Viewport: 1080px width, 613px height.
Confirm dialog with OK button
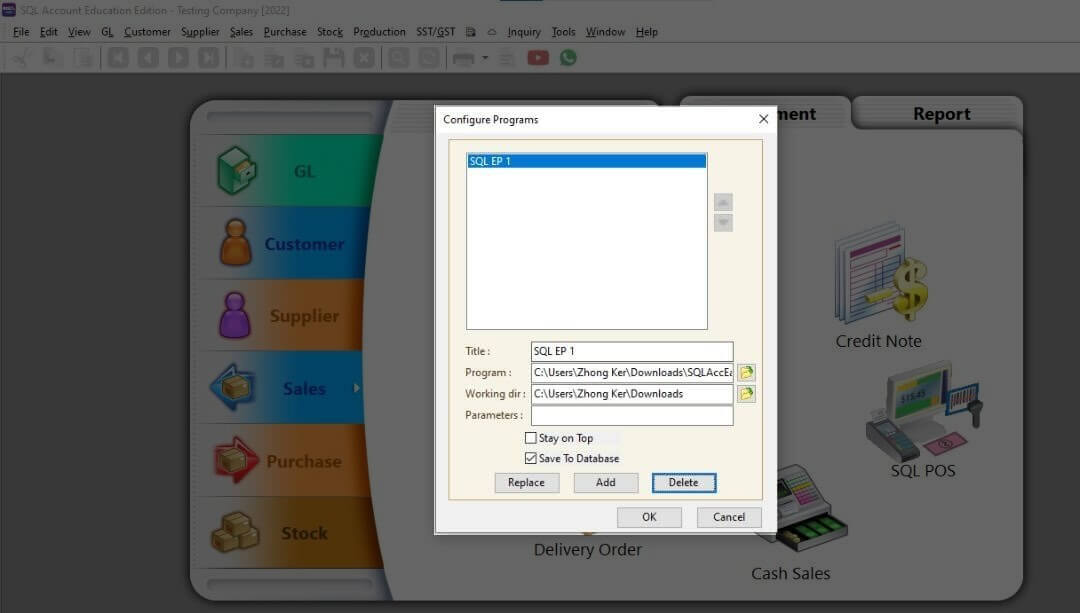point(649,517)
